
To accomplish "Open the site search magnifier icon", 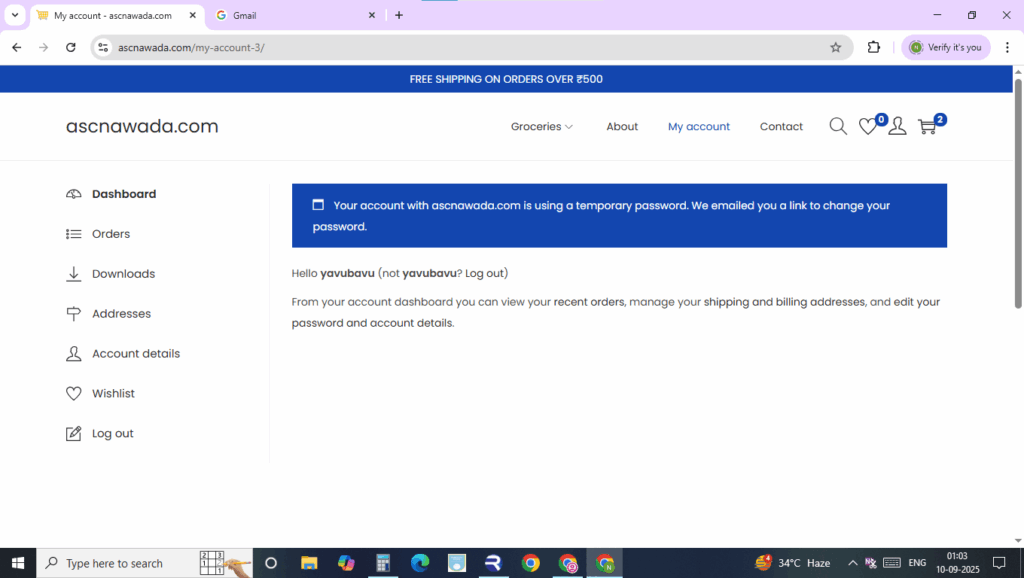I will click(x=838, y=126).
